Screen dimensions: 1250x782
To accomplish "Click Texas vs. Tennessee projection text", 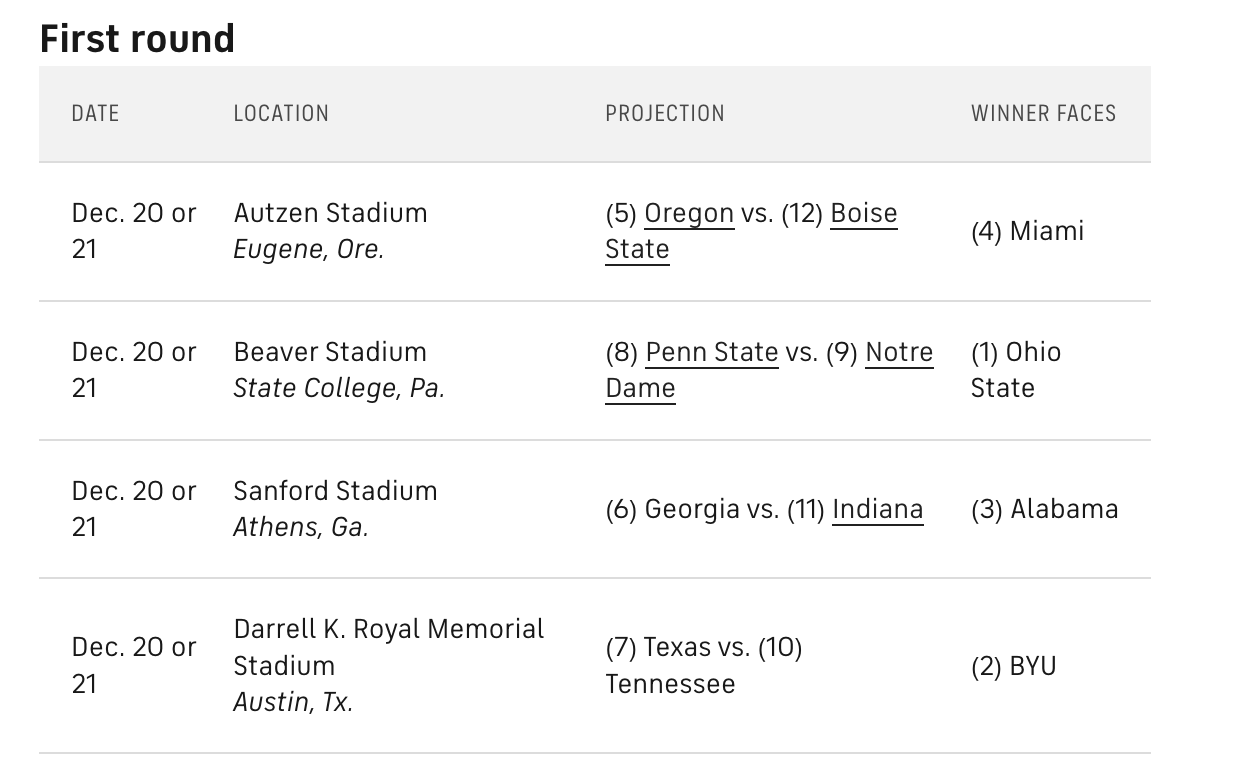I will point(703,648).
